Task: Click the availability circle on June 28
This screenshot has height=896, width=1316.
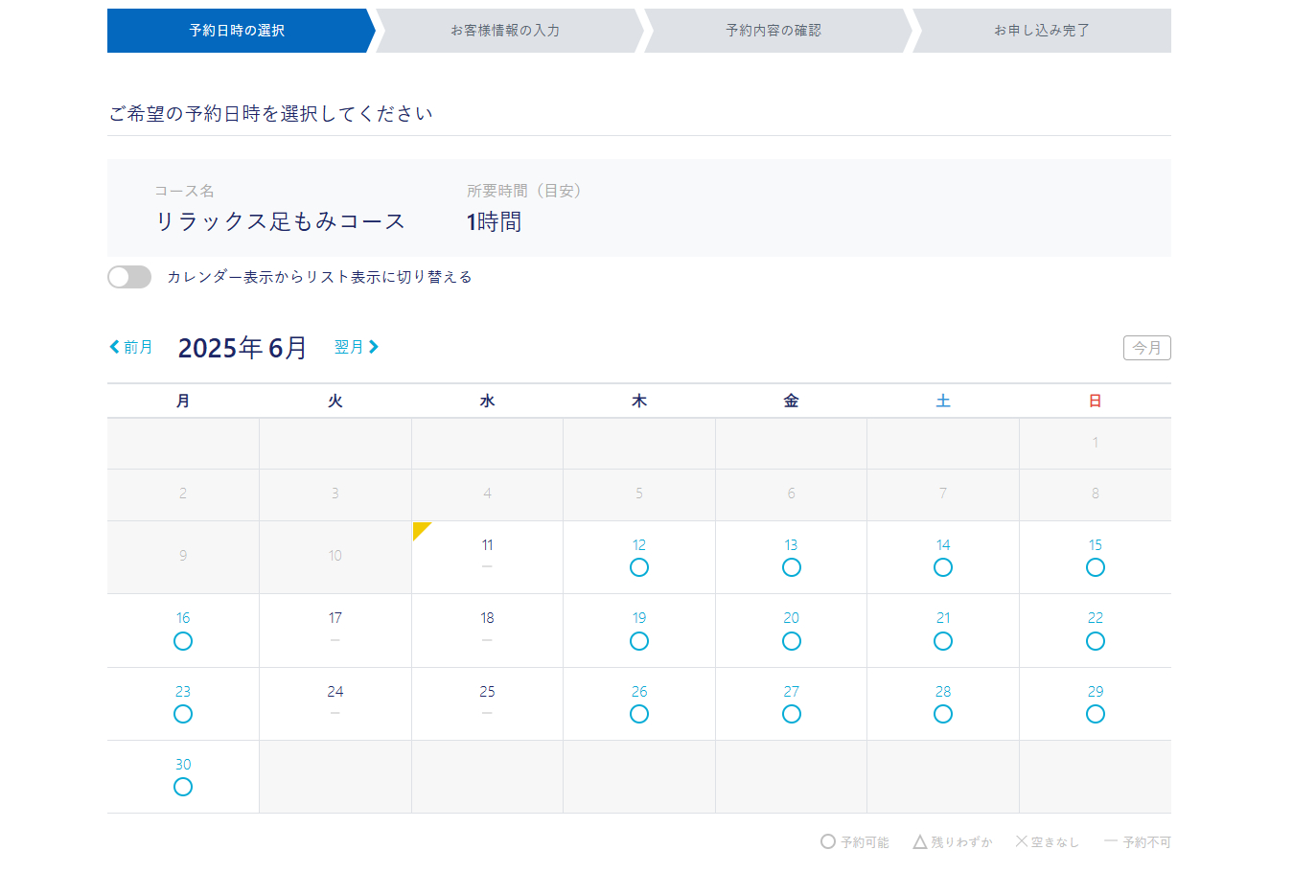Action: 943,714
